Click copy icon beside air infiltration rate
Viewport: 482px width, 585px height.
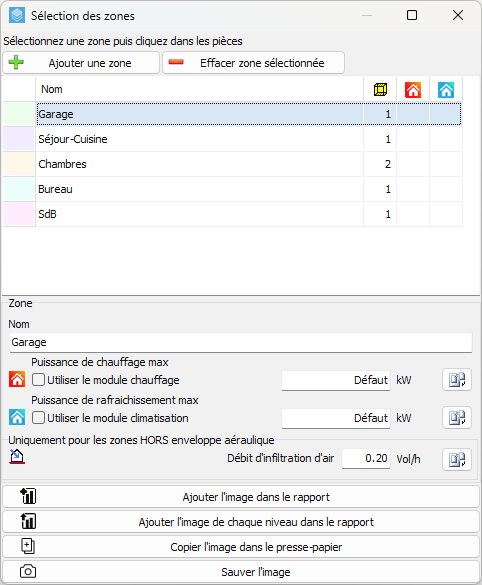tap(457, 459)
